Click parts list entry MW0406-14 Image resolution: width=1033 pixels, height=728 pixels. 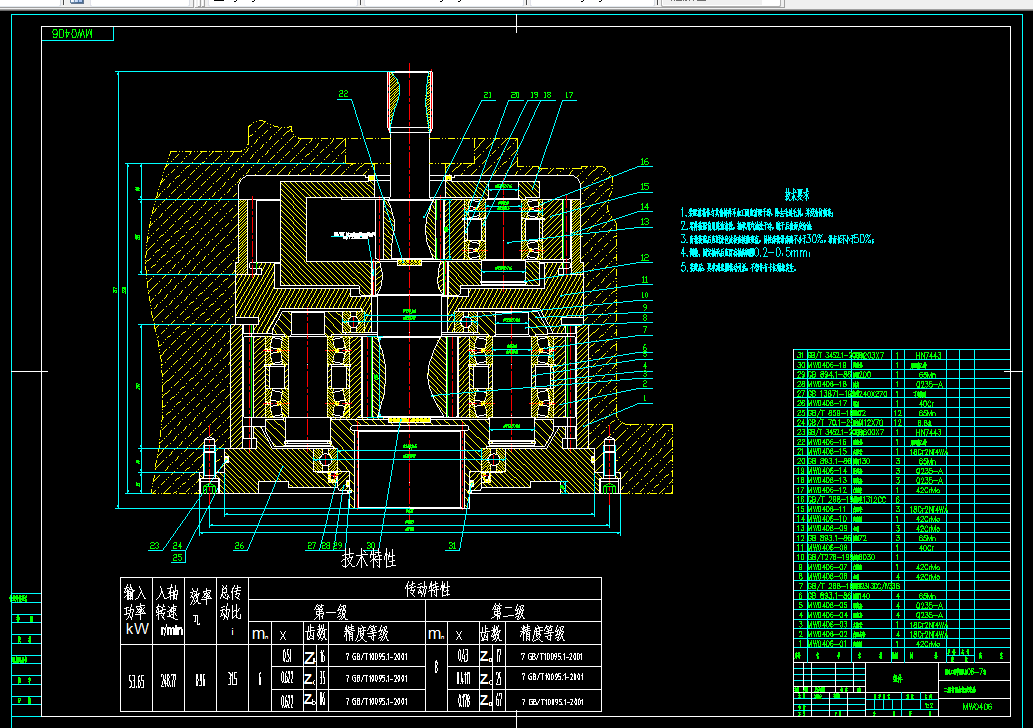pyautogui.click(x=827, y=471)
